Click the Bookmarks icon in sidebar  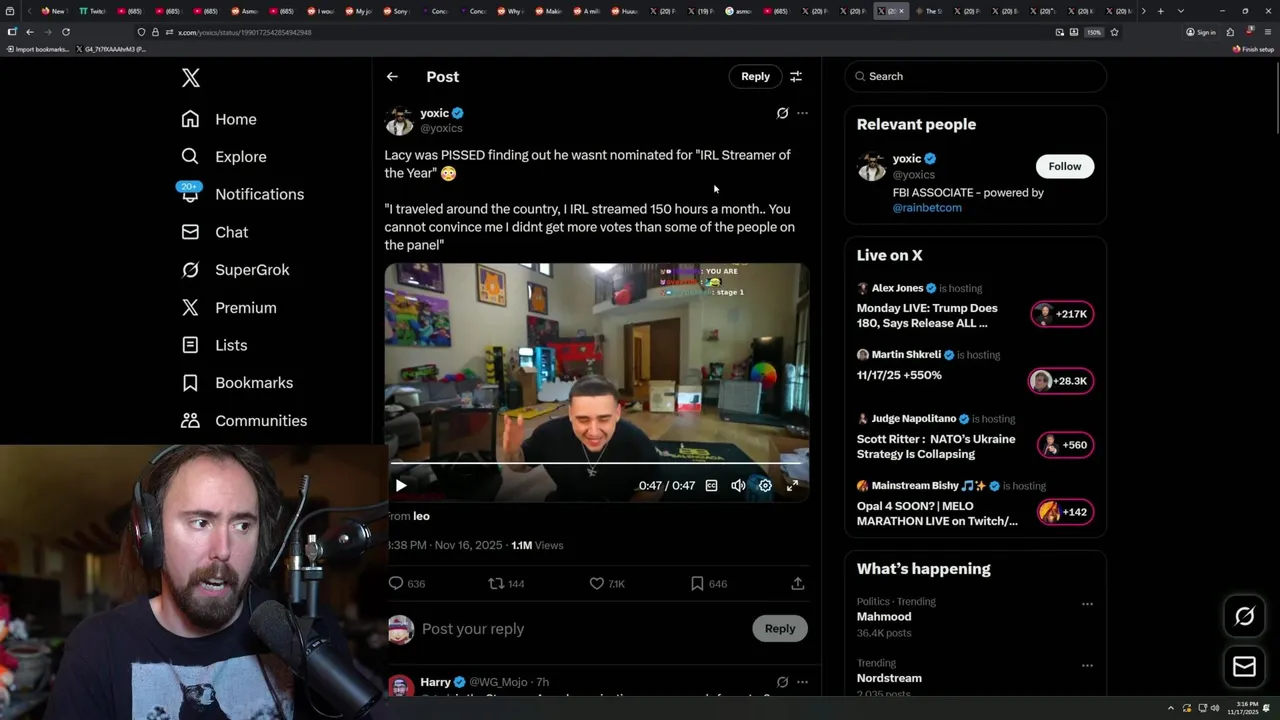[190, 383]
